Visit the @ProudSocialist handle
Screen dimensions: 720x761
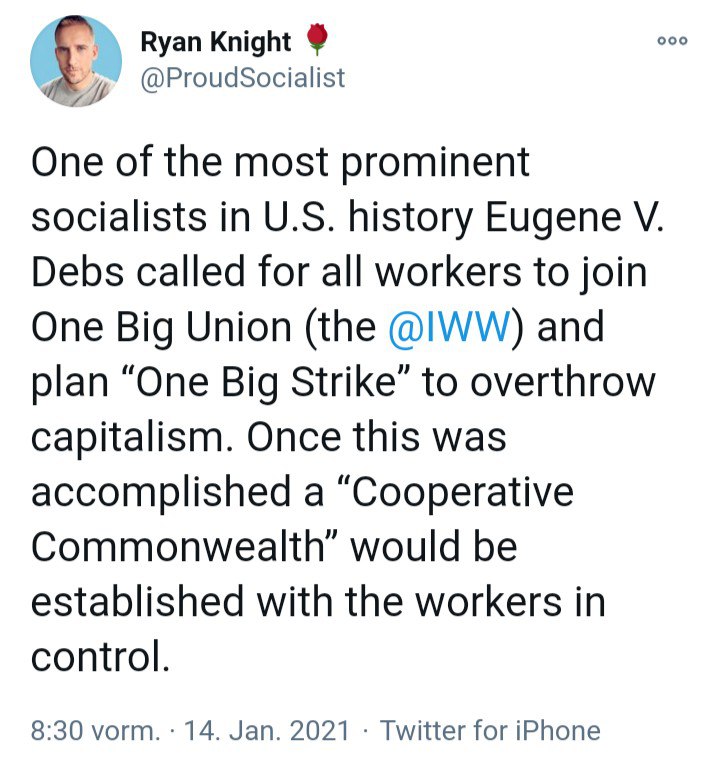[x=243, y=77]
